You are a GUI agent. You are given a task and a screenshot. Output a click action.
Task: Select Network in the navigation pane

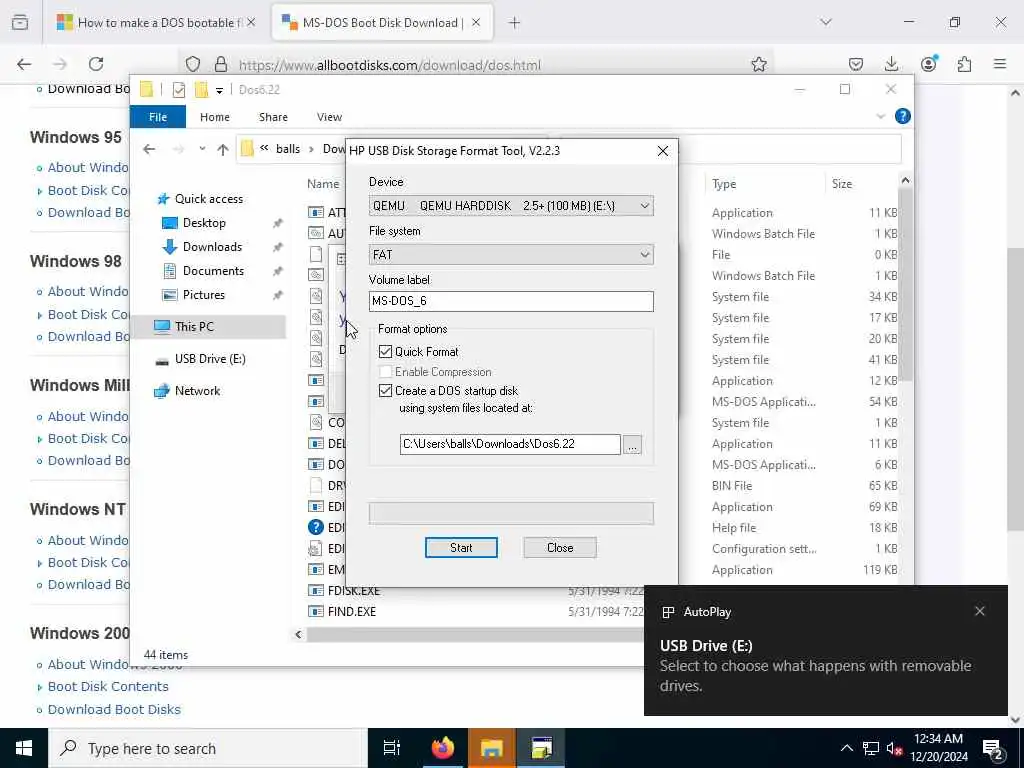point(197,391)
